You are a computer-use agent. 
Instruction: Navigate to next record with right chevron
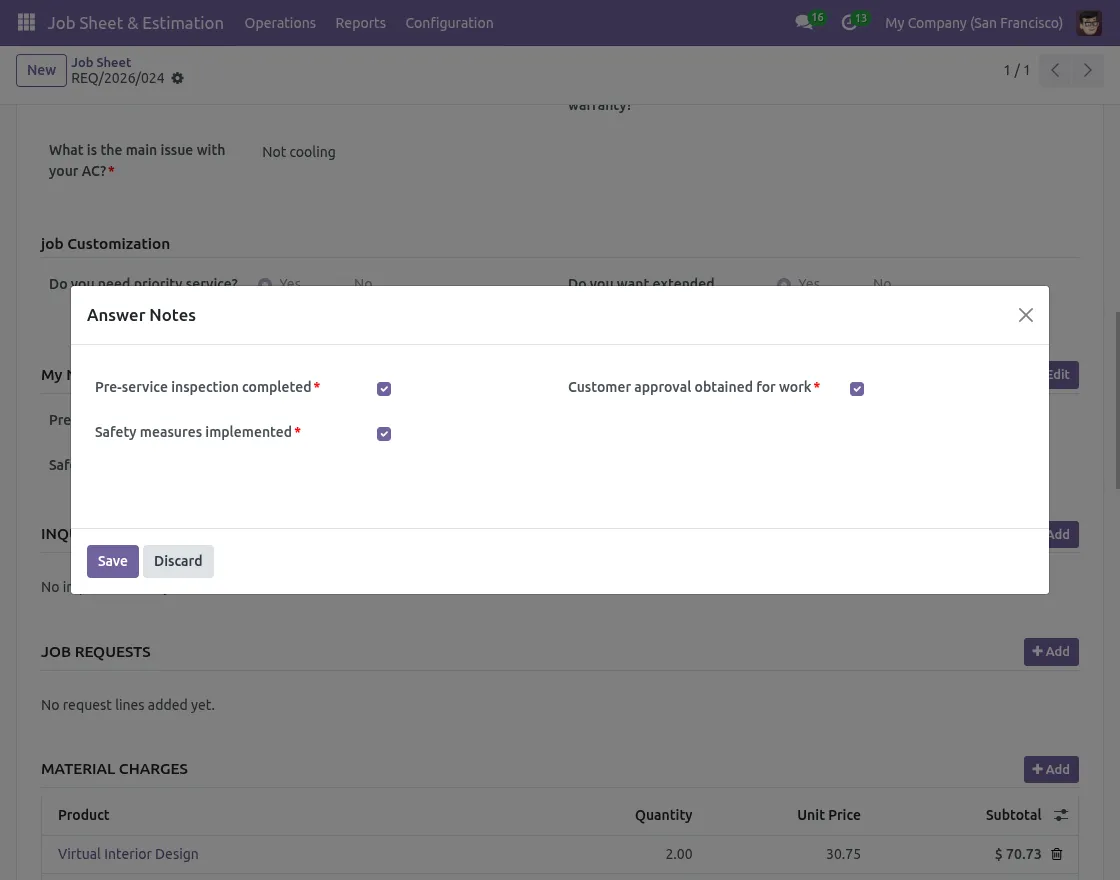[1088, 70]
